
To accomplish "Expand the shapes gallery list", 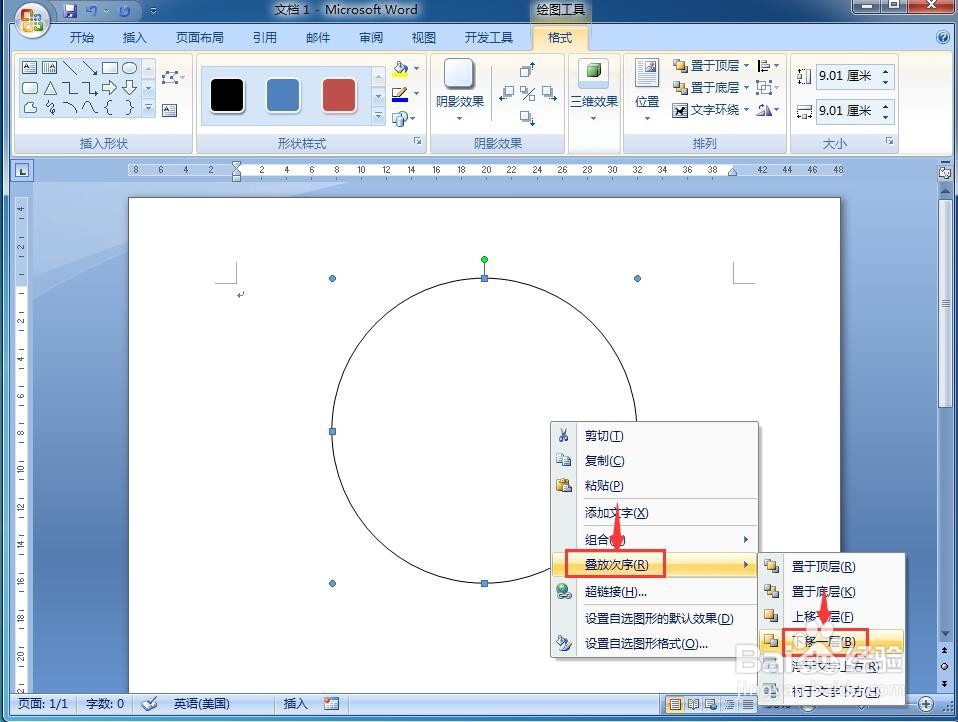I will 148,109.
